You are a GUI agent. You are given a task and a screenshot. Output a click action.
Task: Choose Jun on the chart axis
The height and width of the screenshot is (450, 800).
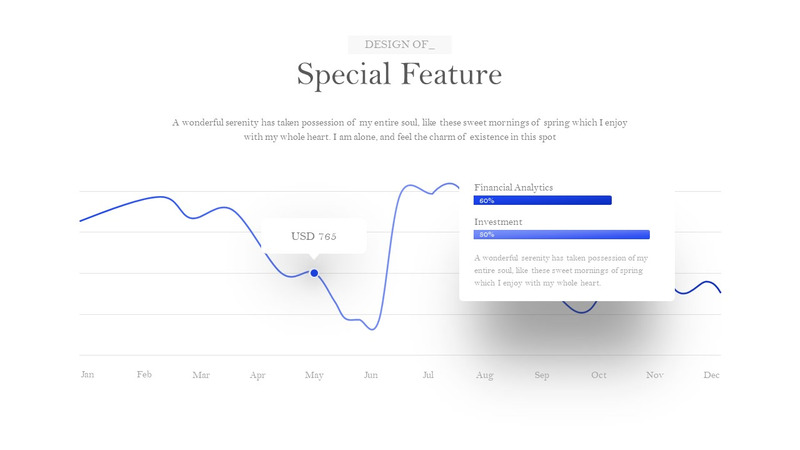[x=371, y=376]
